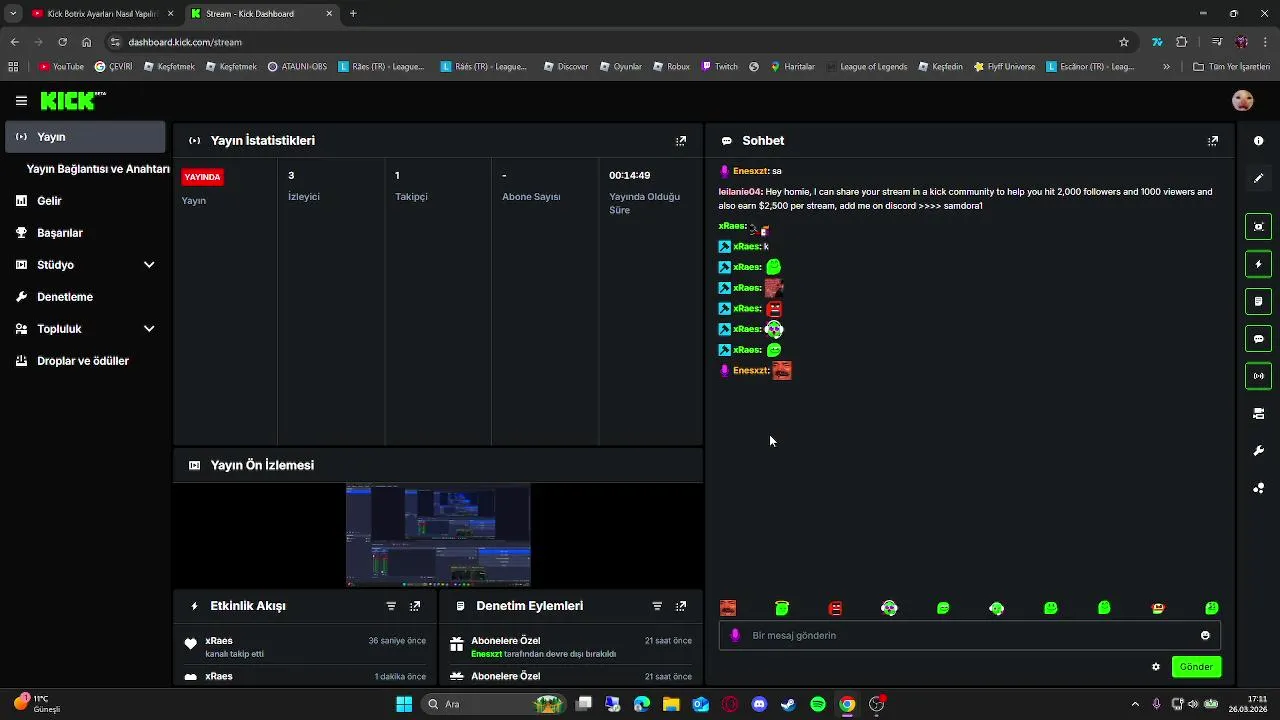Pop out the Denetim Eylemleri panel
Screen dimensions: 1280x720
tap(681, 606)
